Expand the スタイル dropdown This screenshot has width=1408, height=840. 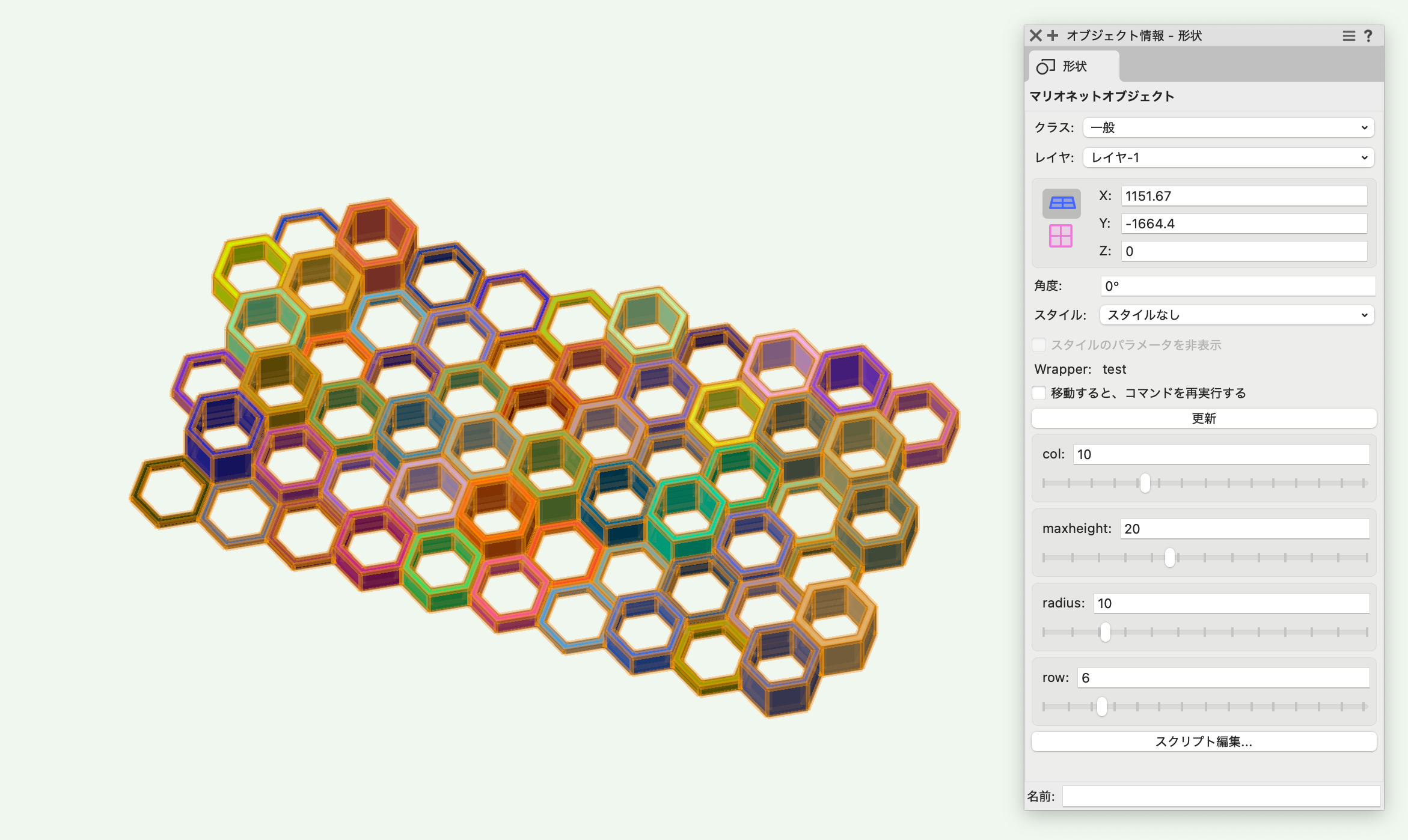click(1237, 315)
